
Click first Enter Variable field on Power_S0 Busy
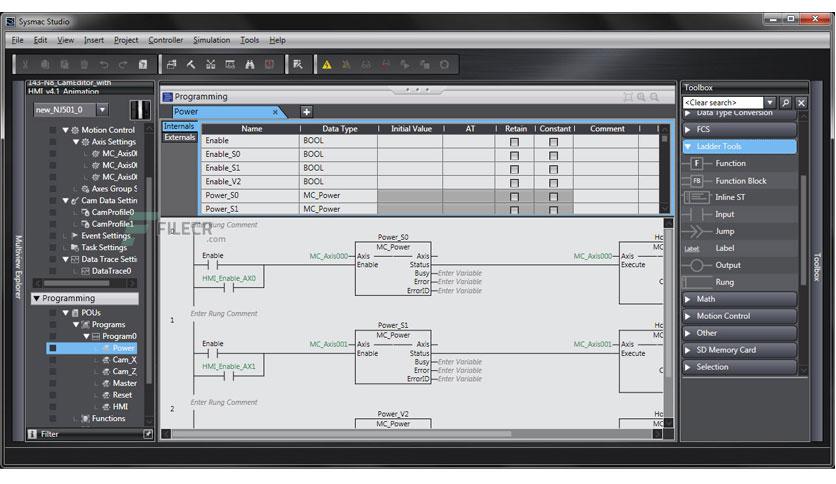[x=460, y=273]
